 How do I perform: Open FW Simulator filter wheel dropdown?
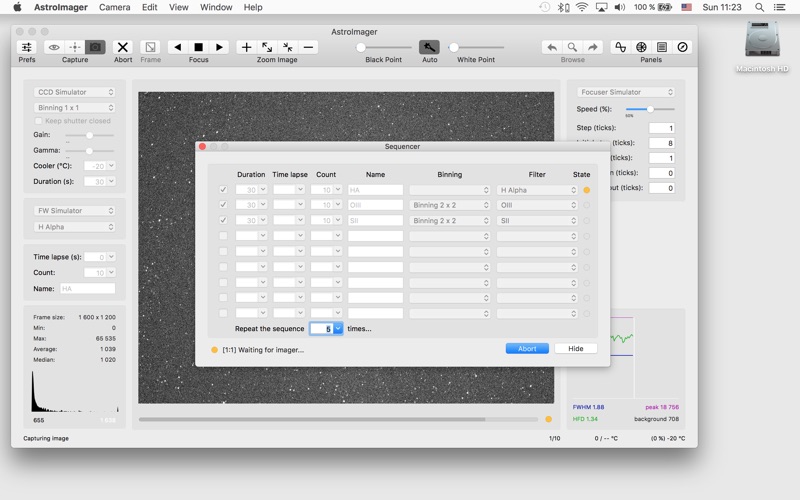point(74,210)
